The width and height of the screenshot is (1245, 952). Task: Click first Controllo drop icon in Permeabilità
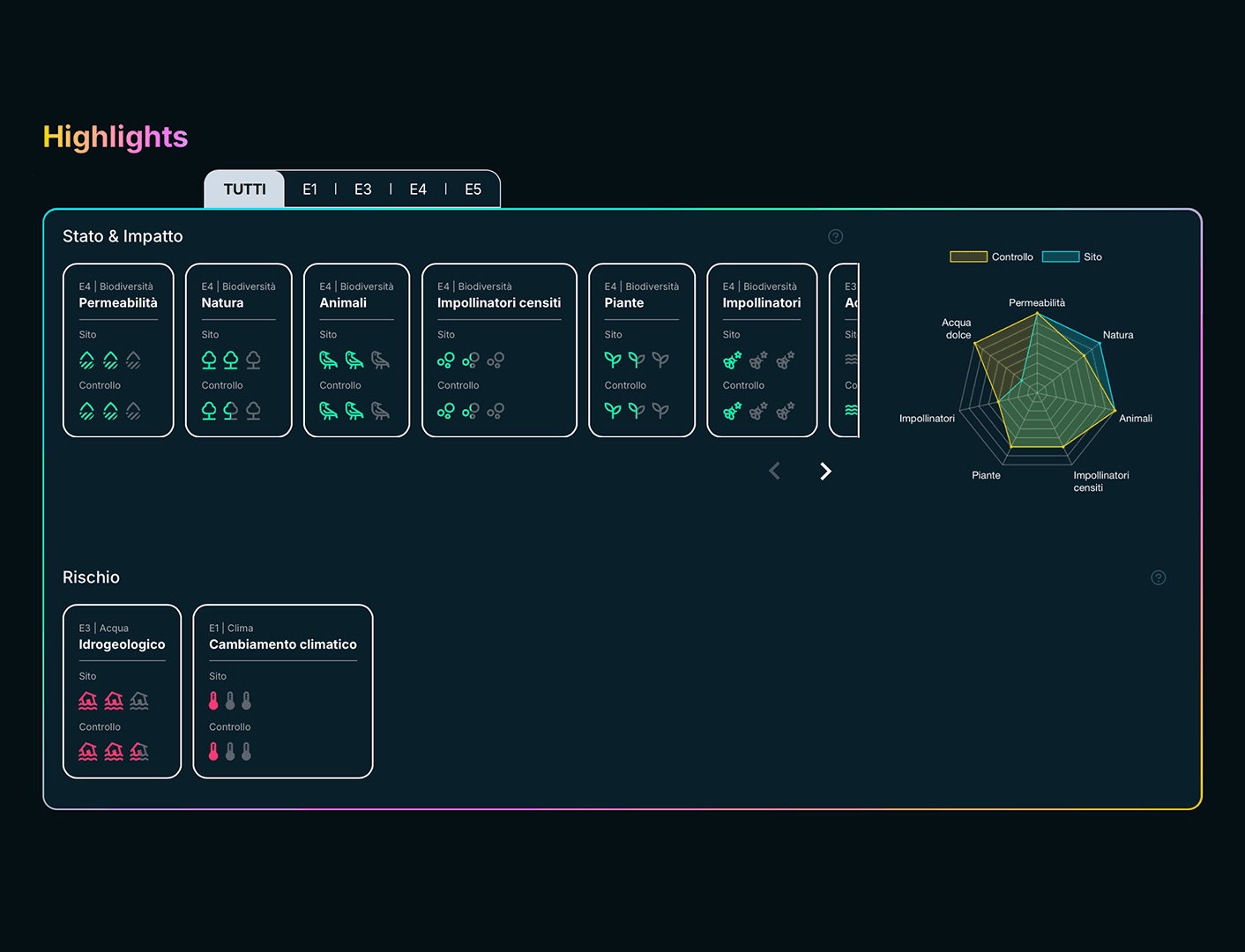click(86, 411)
